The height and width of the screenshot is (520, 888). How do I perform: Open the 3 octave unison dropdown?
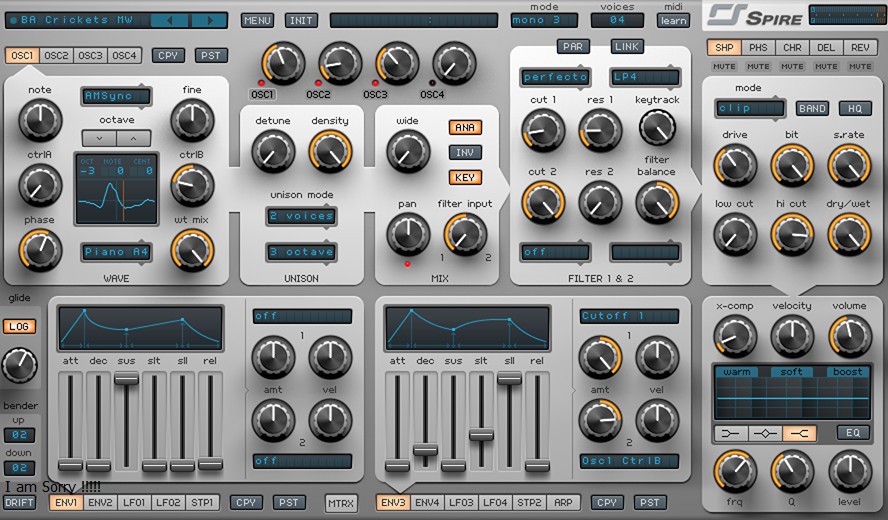click(x=301, y=252)
